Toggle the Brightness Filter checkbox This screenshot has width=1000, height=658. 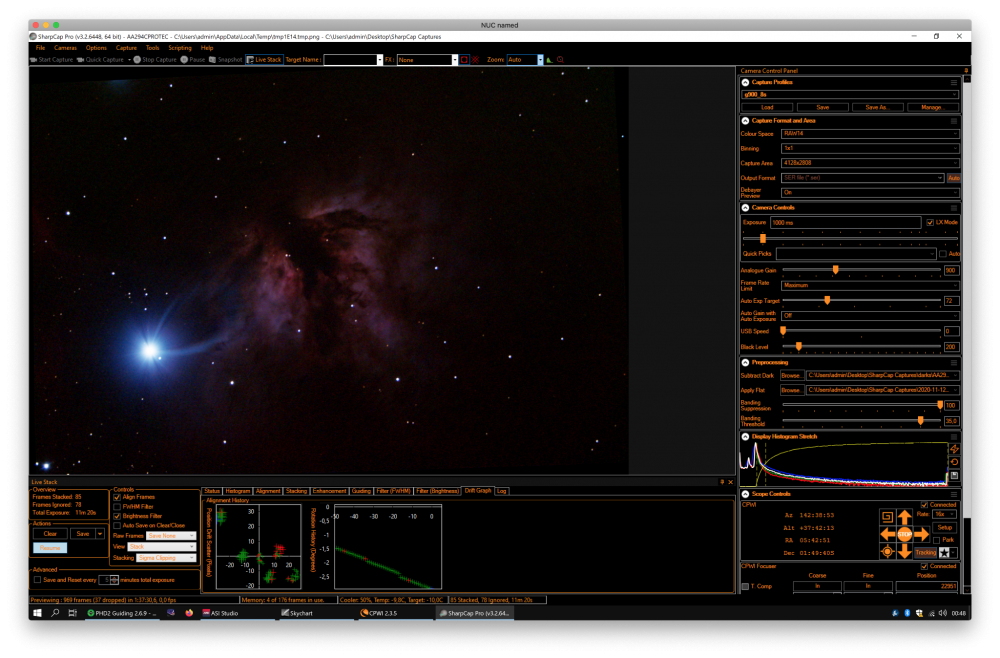[x=117, y=516]
